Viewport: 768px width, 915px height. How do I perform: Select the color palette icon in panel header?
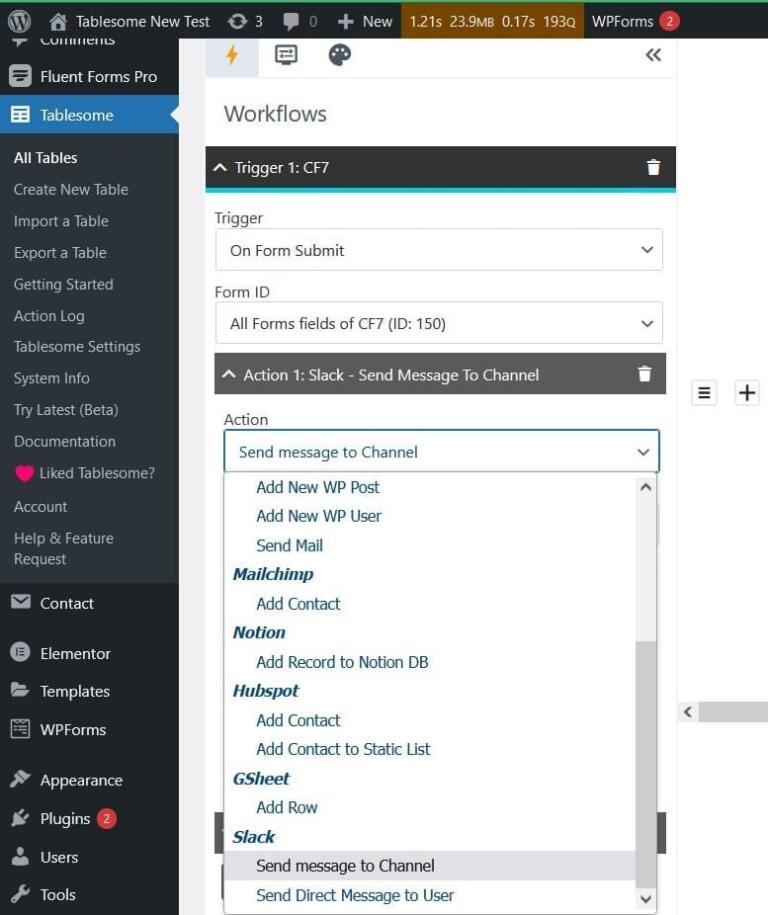click(340, 55)
